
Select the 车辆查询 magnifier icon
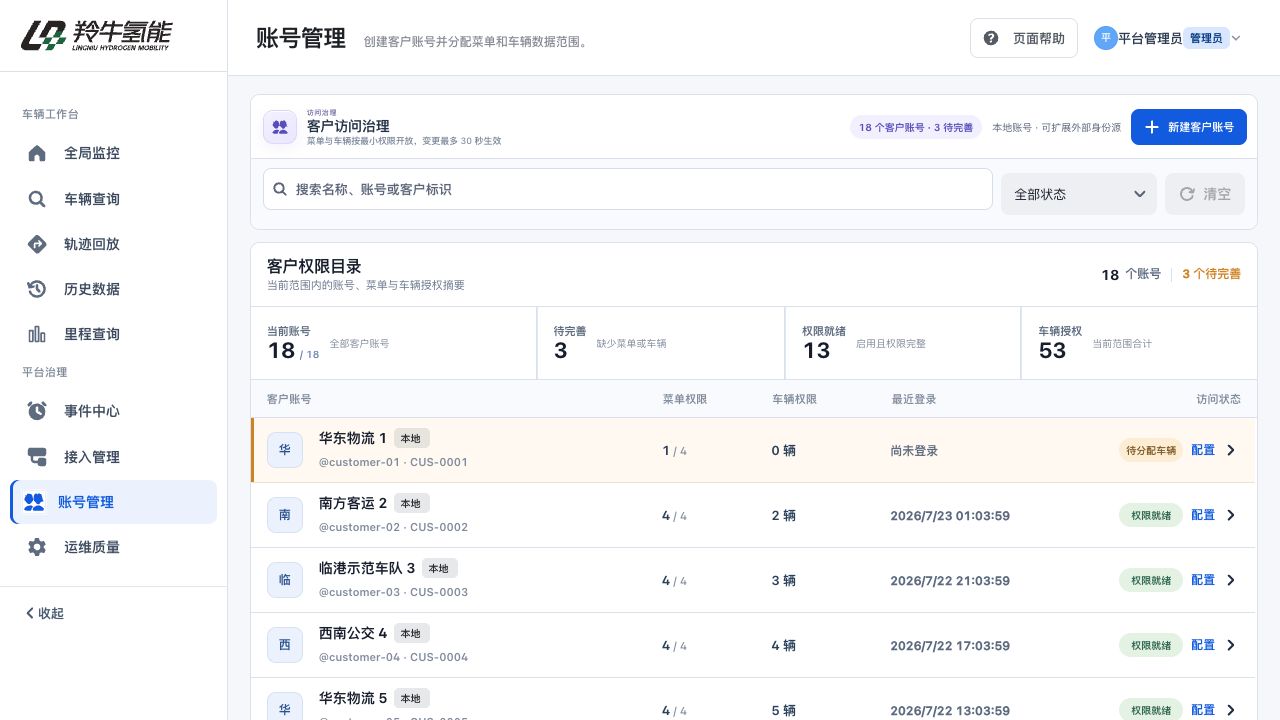[37, 199]
